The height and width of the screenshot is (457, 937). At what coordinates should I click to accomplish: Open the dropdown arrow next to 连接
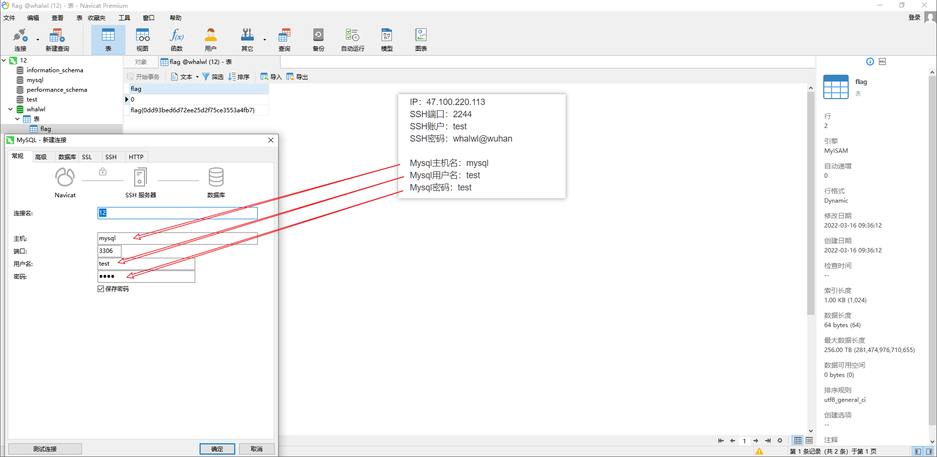pos(37,39)
